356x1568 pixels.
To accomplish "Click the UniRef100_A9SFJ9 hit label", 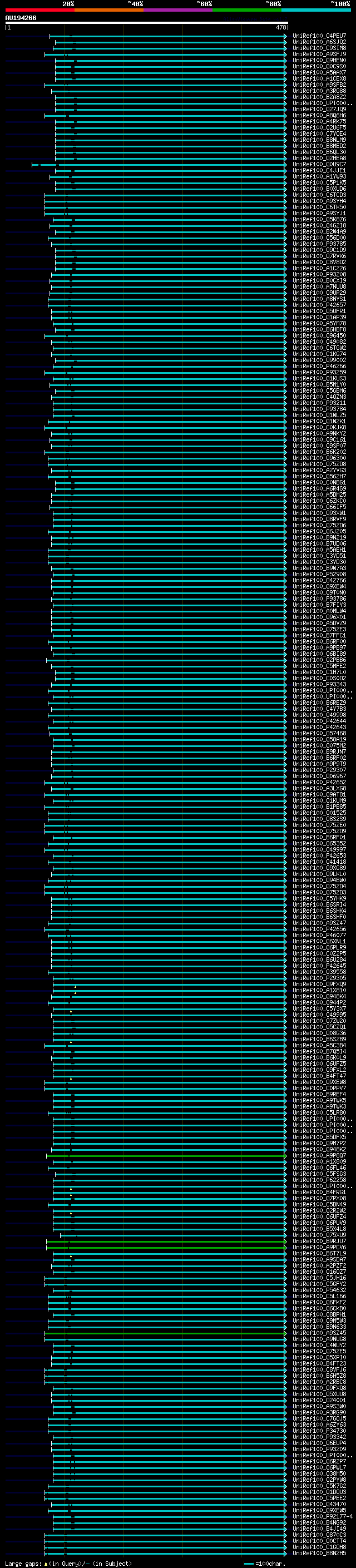I will 319,54.
